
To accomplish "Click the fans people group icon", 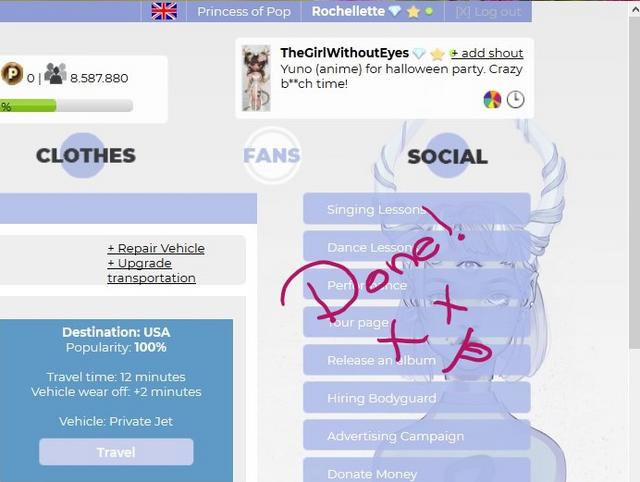I will (x=55, y=73).
